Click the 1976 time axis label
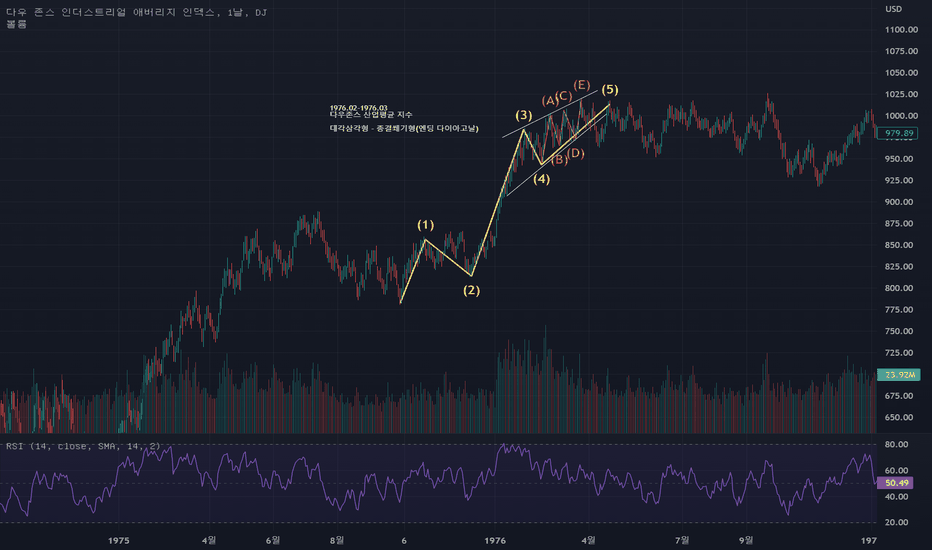Viewport: 932px width, 550px height. point(495,540)
